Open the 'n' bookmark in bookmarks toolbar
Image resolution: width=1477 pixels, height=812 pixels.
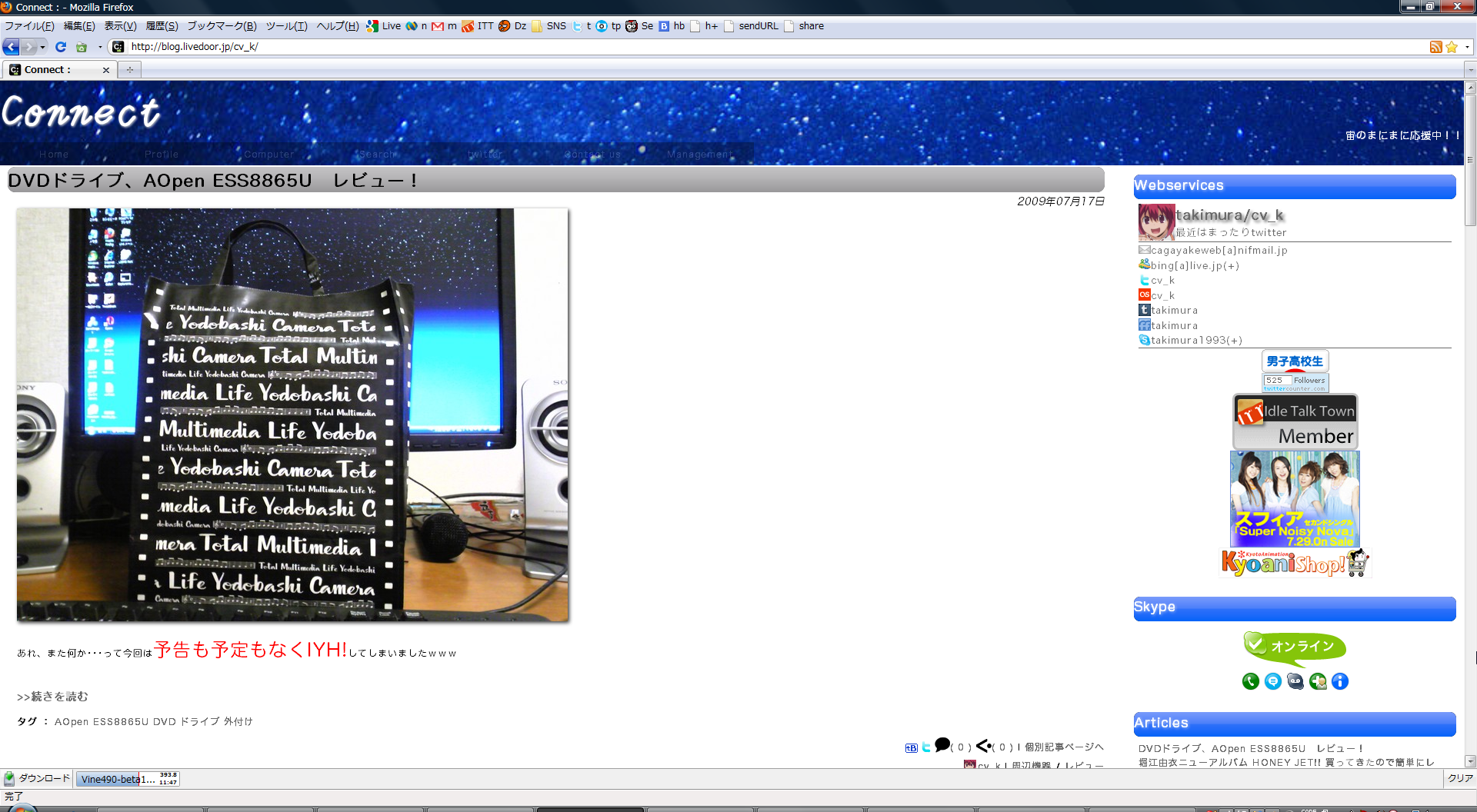(x=416, y=26)
